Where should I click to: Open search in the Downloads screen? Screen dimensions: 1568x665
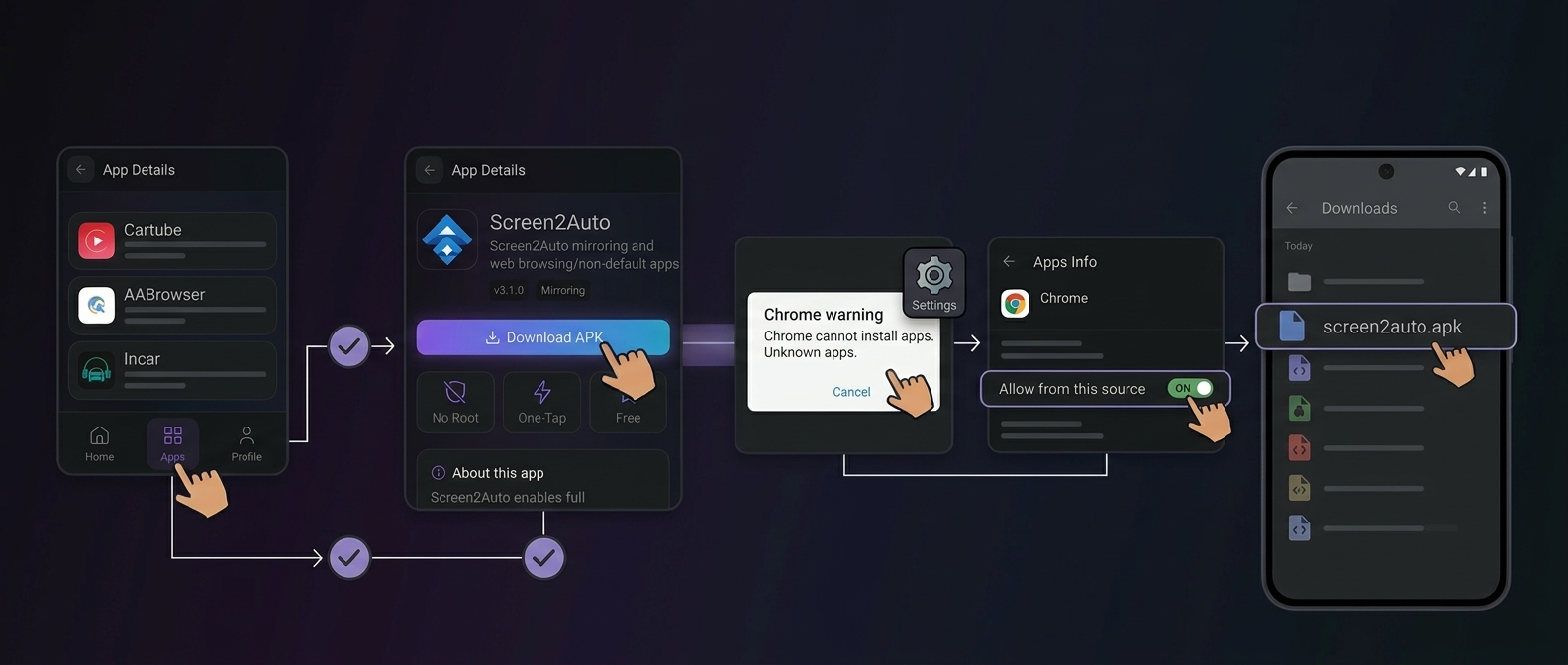click(x=1454, y=207)
